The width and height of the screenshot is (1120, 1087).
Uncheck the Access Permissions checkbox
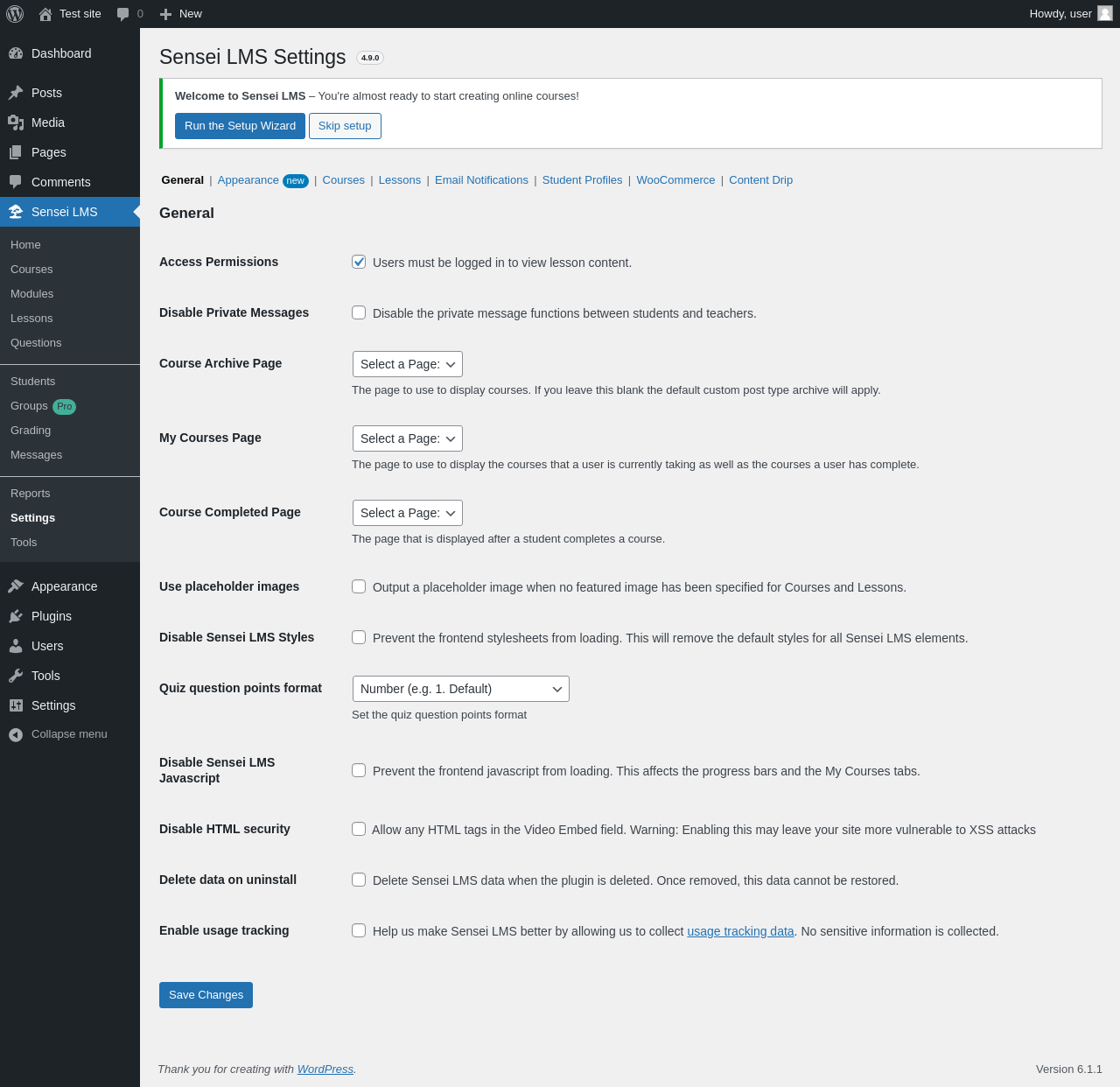(359, 262)
